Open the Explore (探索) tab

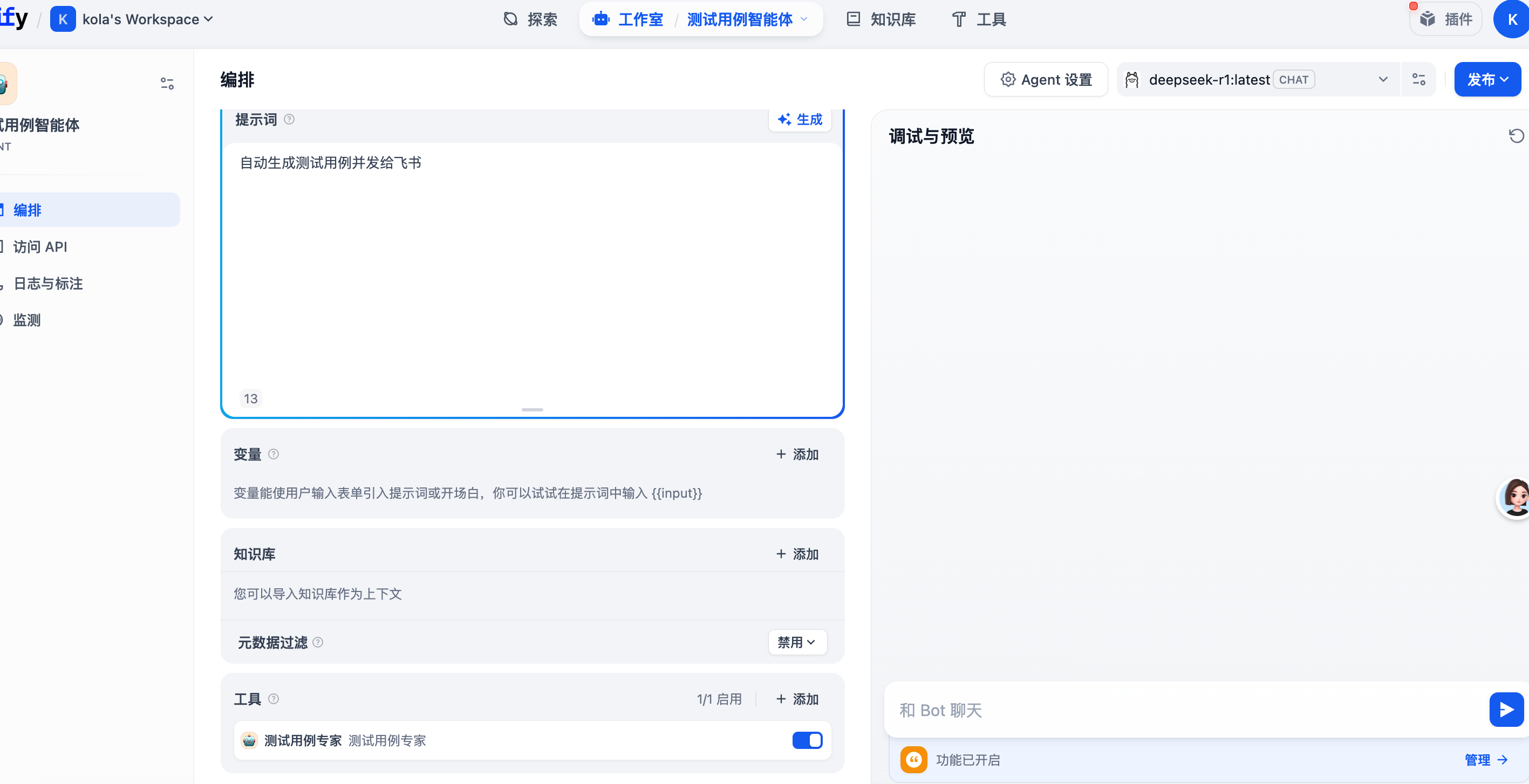point(530,19)
